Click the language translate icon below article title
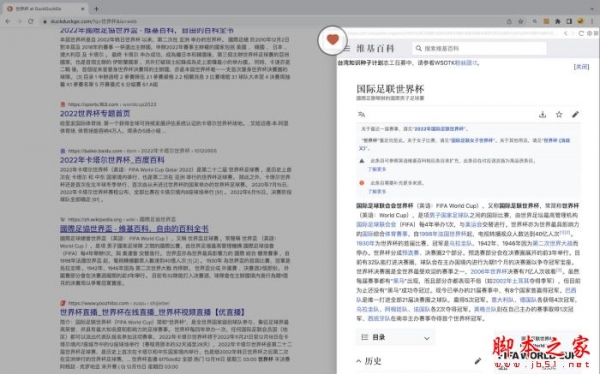 point(361,114)
